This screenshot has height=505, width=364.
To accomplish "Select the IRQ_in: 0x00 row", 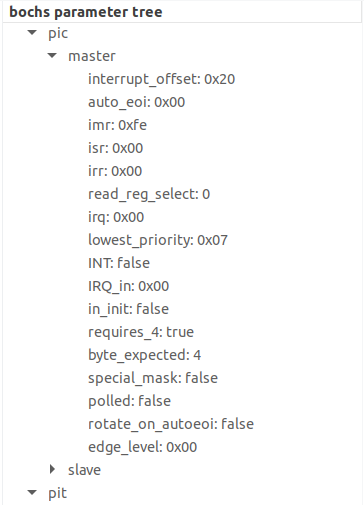I will (128, 286).
